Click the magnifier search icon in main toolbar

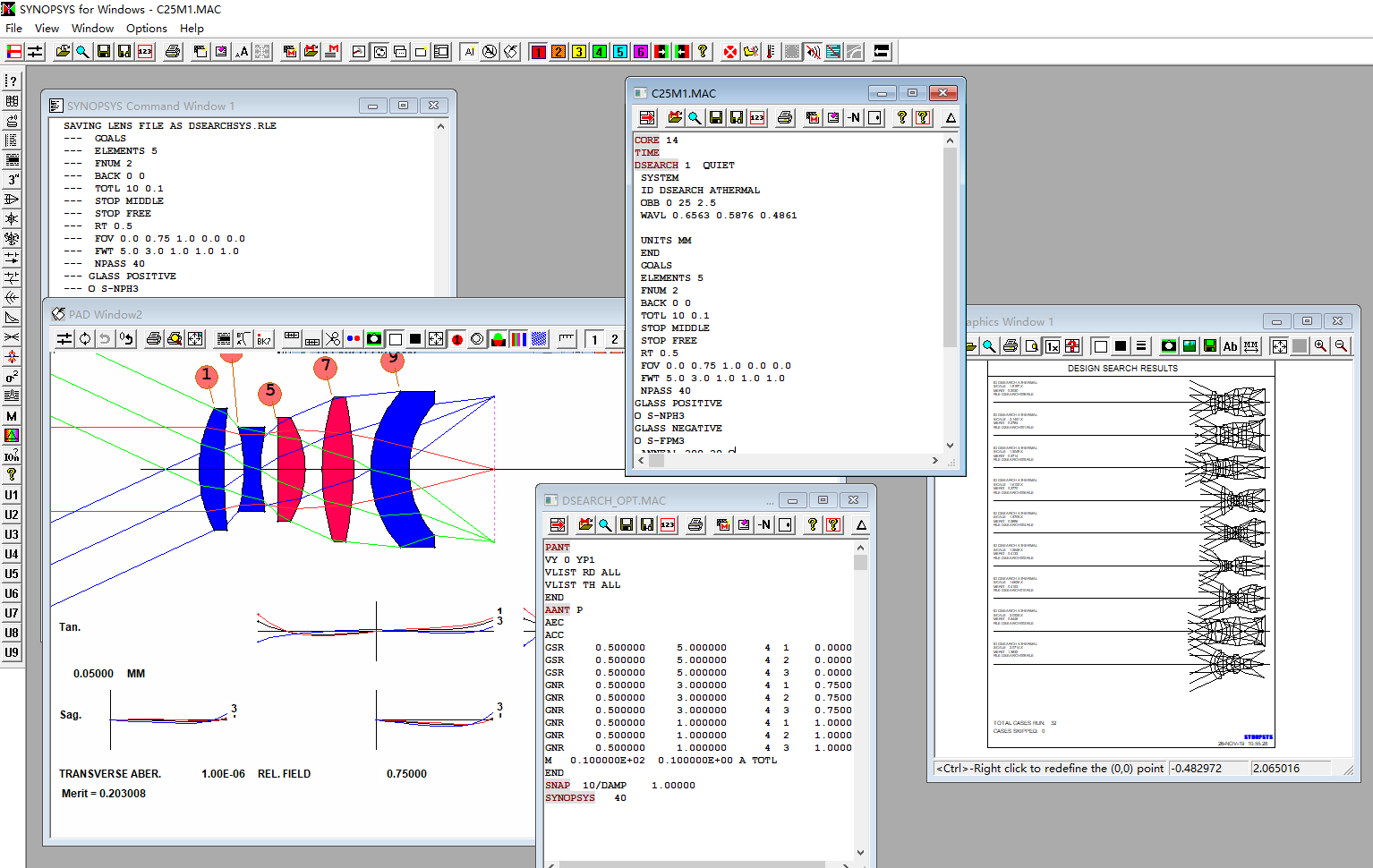click(x=82, y=52)
